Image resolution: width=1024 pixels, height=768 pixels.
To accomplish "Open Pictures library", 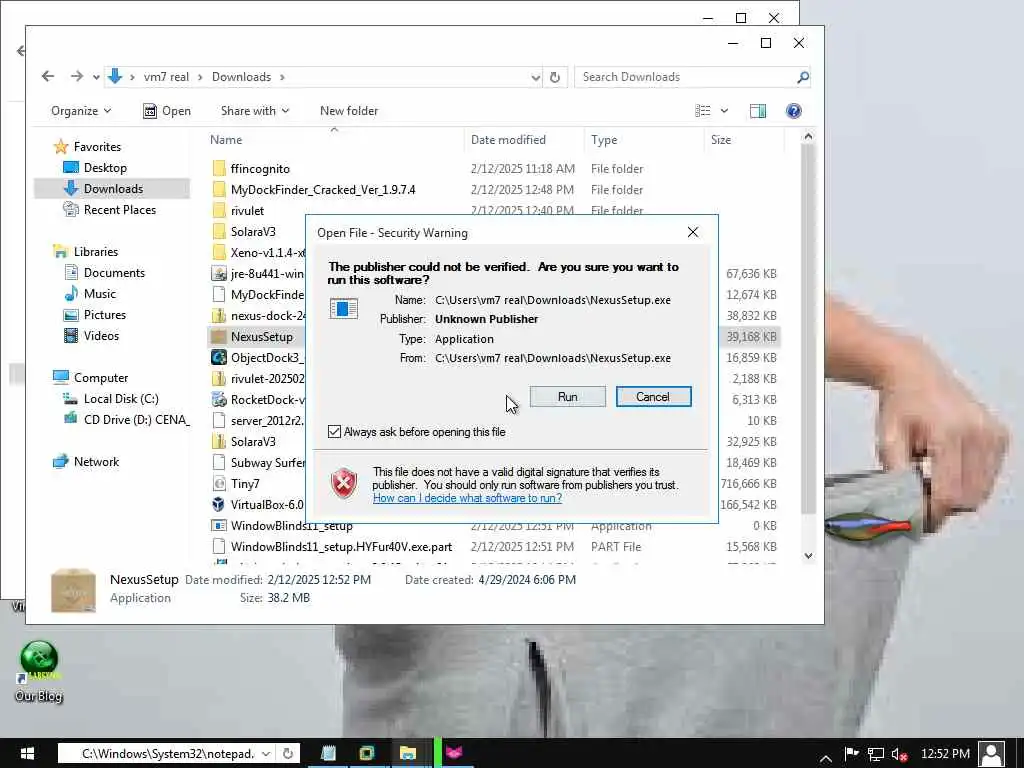I will 104,315.
